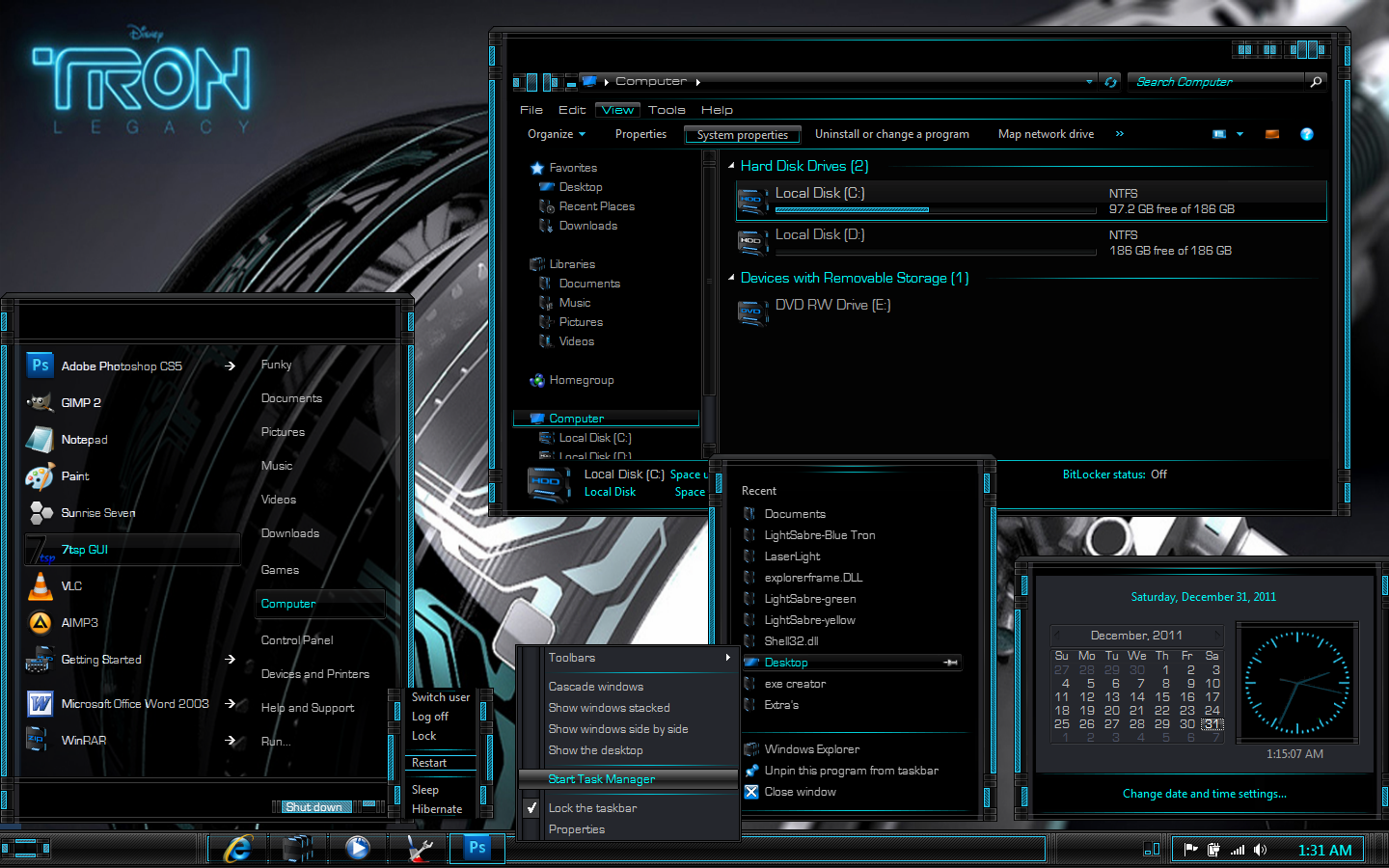Click the Change your view icon
Viewport: 1389px width, 868px height.
click(1219, 134)
